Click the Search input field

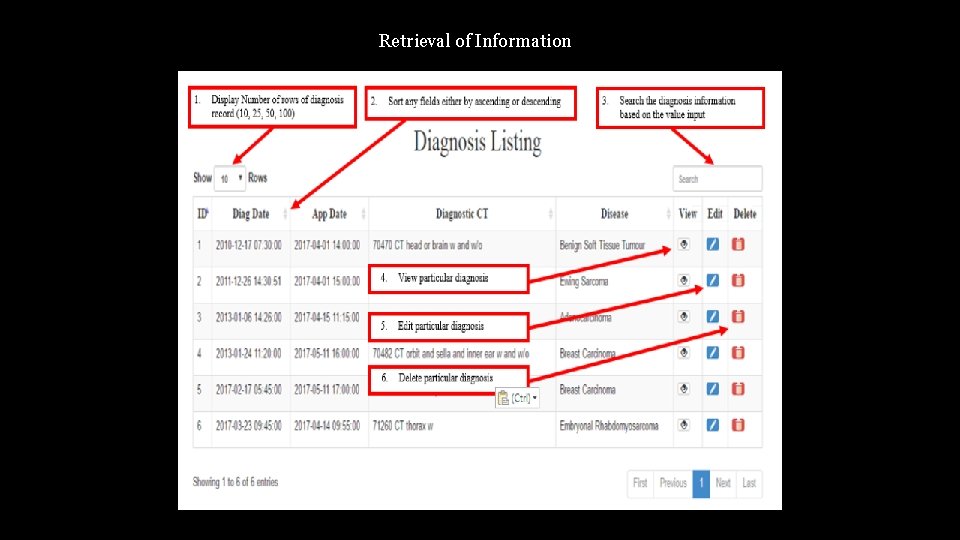click(x=718, y=179)
